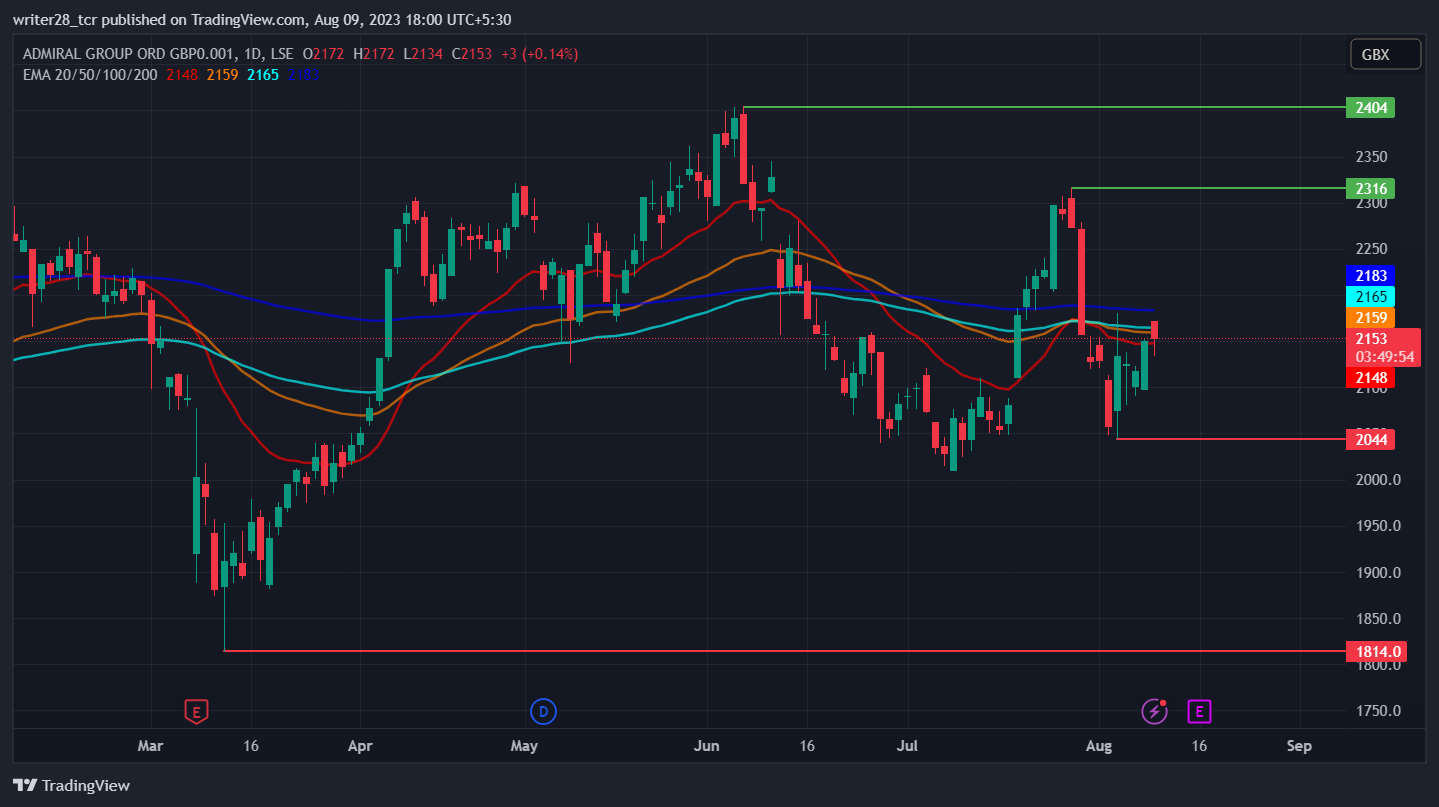Screen dimensions: 1439x807
Task: Select the EMA 20/50/100/200 indicator legend
Action: coord(89,74)
